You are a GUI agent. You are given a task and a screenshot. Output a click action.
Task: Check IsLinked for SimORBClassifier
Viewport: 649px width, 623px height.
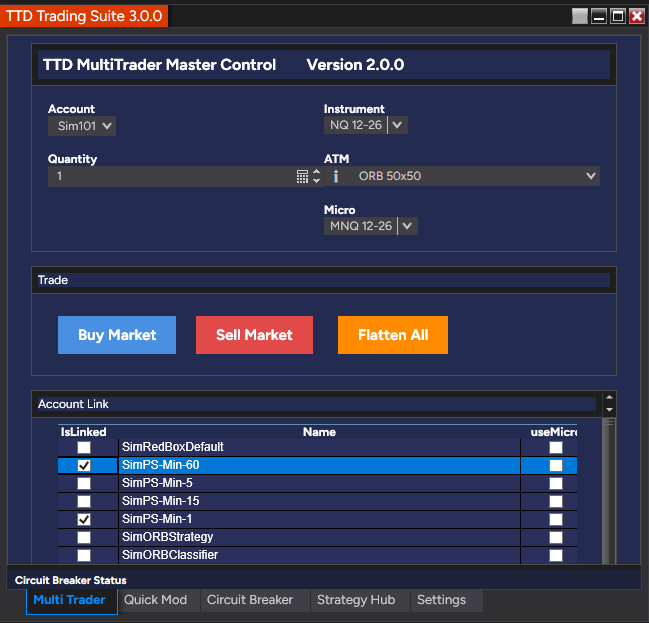point(84,555)
